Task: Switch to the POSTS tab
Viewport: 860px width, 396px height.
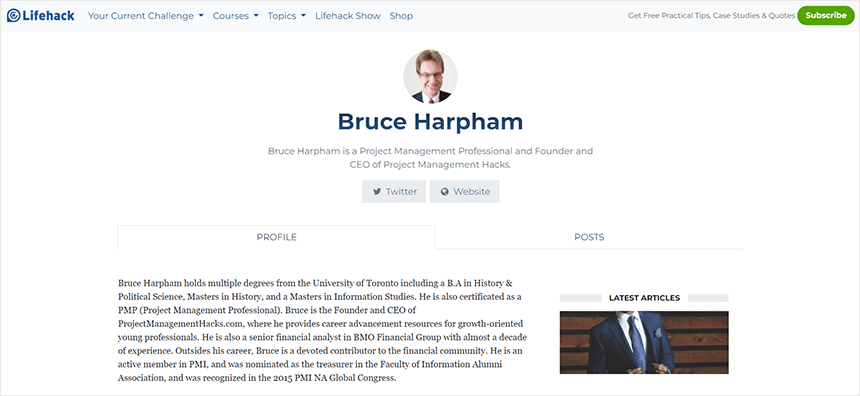Action: [589, 237]
